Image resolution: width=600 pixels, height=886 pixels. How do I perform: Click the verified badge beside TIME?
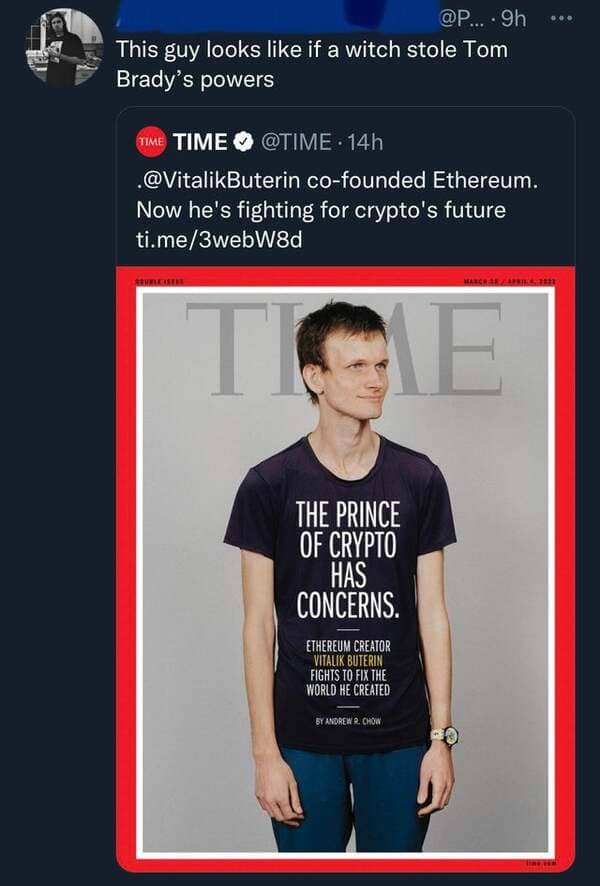[244, 142]
